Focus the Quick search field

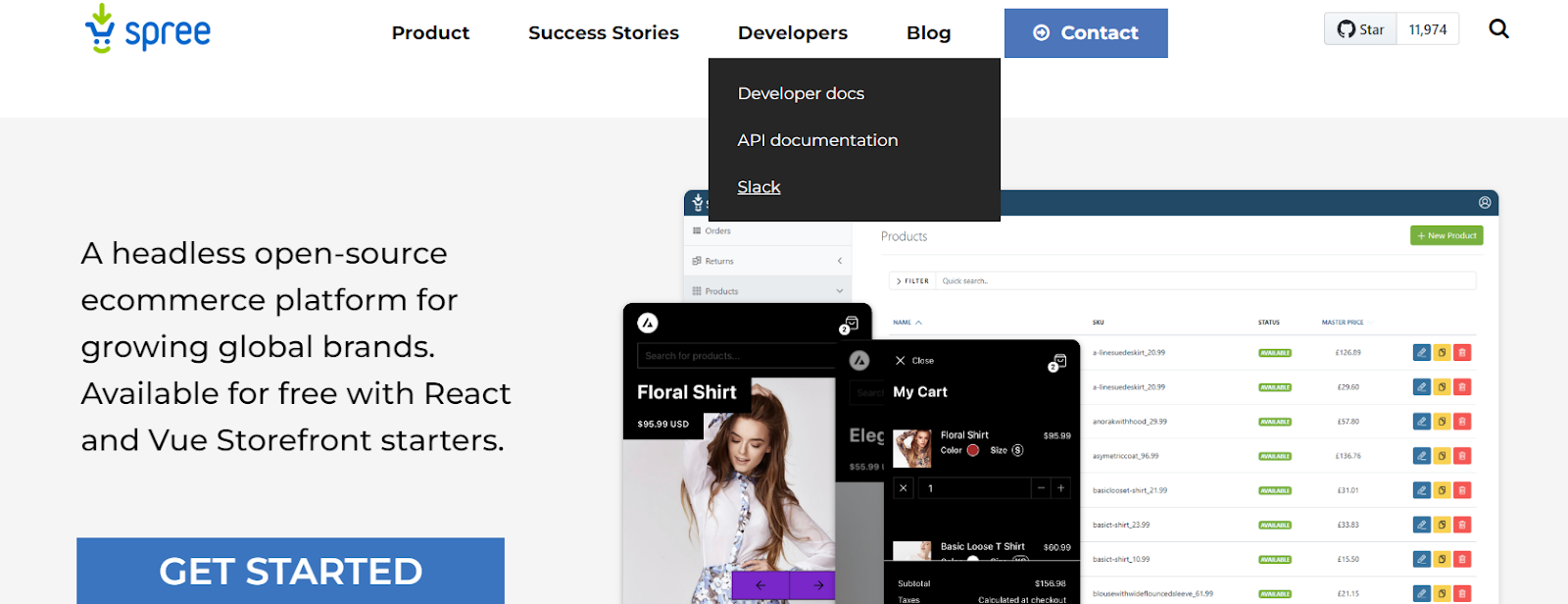coord(1205,281)
